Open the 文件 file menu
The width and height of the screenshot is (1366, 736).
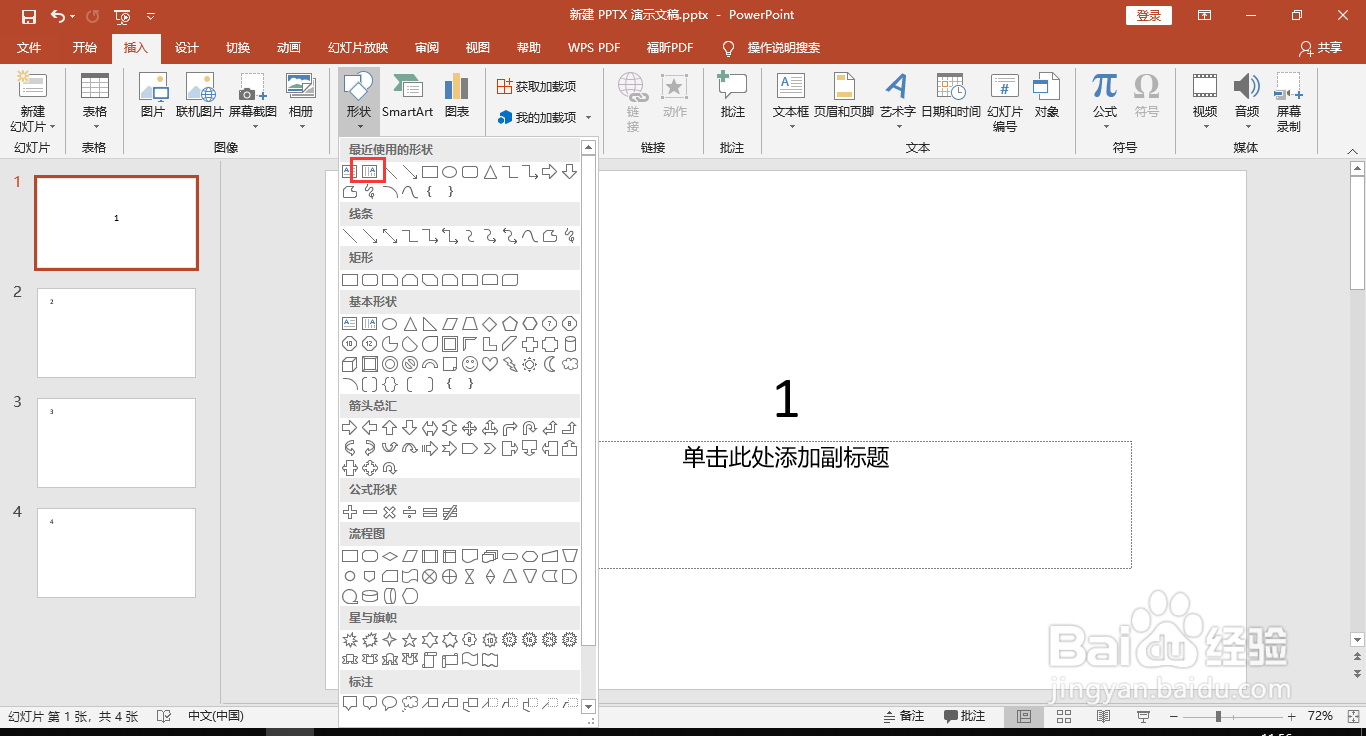pyautogui.click(x=29, y=48)
